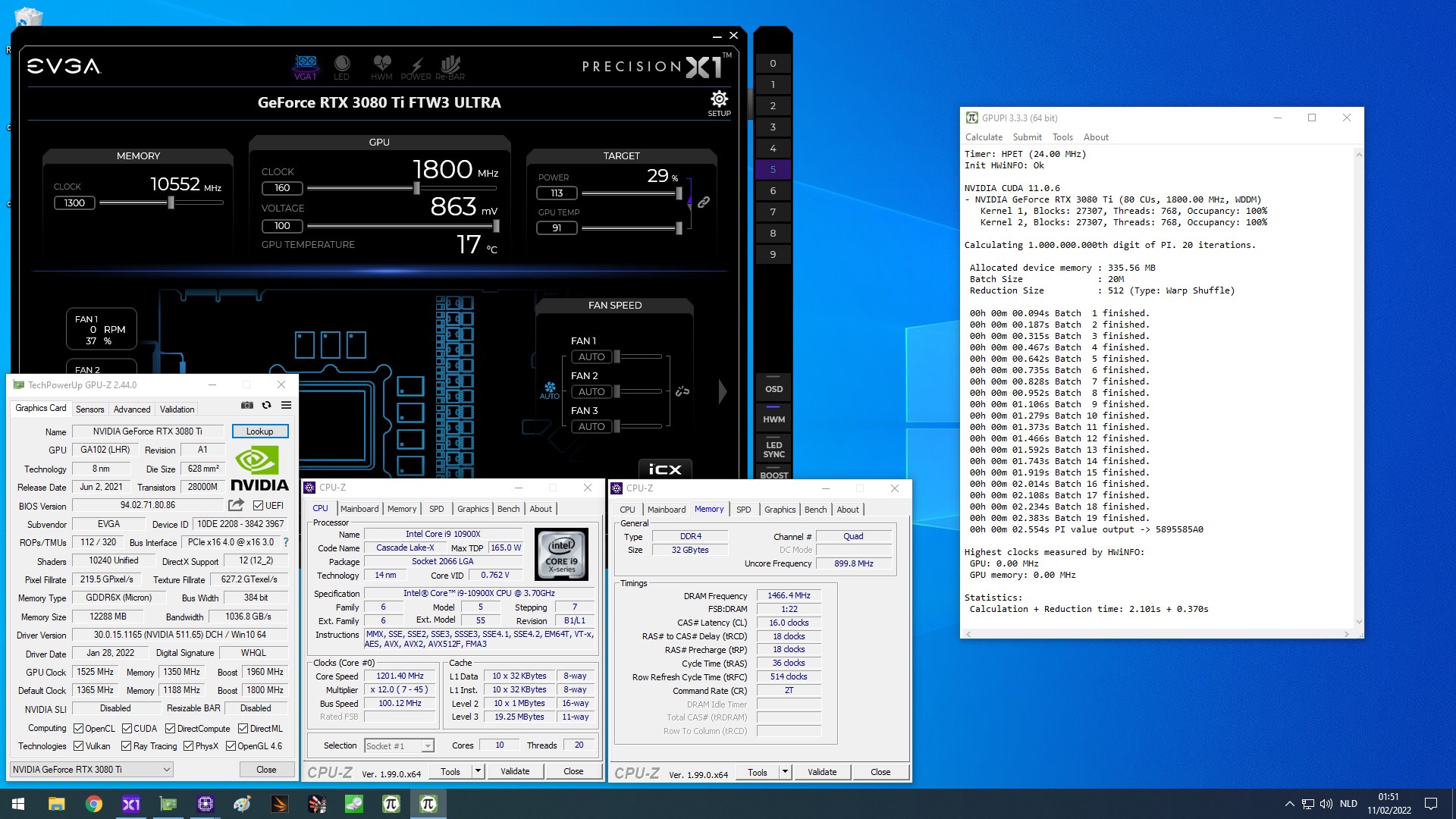Toggle the DirectML checkbox in GPU-Z
Viewport: 1456px width, 819px height.
pyautogui.click(x=243, y=729)
